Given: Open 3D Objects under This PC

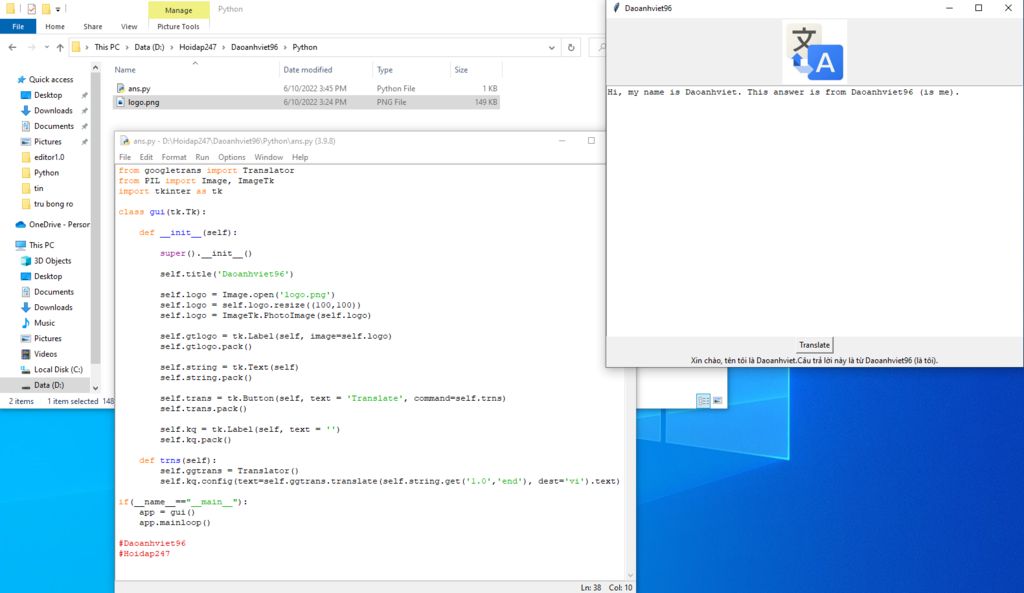Looking at the screenshot, I should 52,261.
